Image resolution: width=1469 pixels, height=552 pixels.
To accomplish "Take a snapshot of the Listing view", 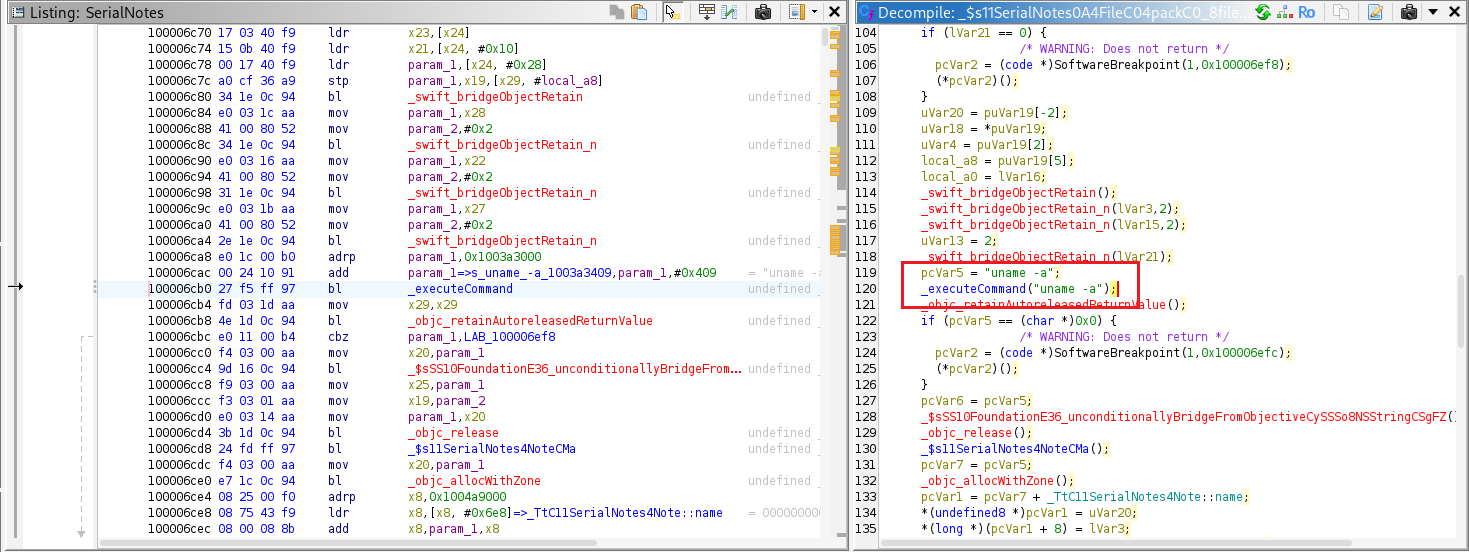I will [762, 12].
